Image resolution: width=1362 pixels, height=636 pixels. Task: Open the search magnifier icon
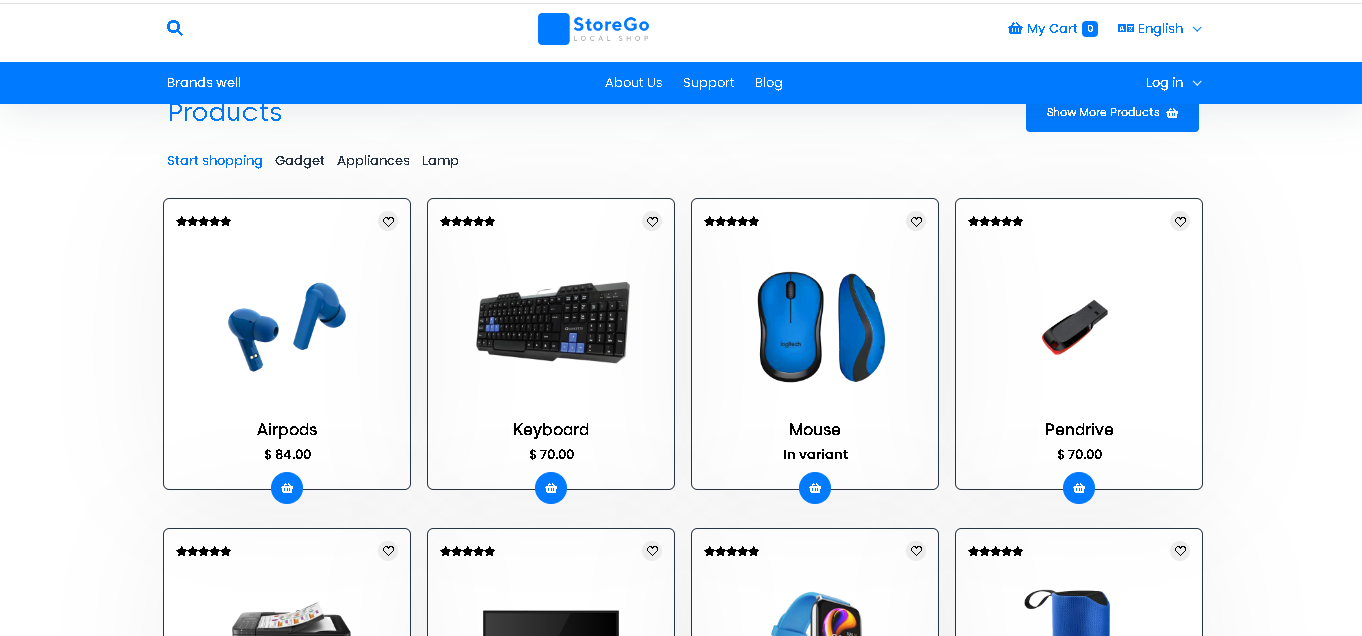[x=175, y=28]
